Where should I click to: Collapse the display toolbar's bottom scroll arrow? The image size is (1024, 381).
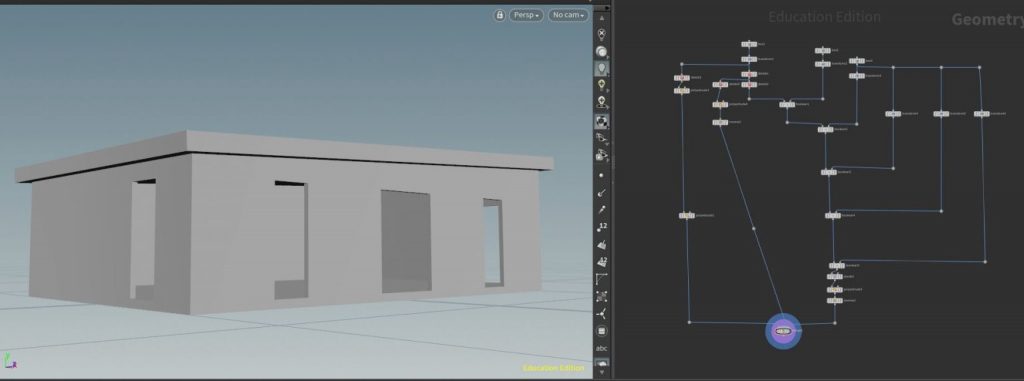click(602, 373)
